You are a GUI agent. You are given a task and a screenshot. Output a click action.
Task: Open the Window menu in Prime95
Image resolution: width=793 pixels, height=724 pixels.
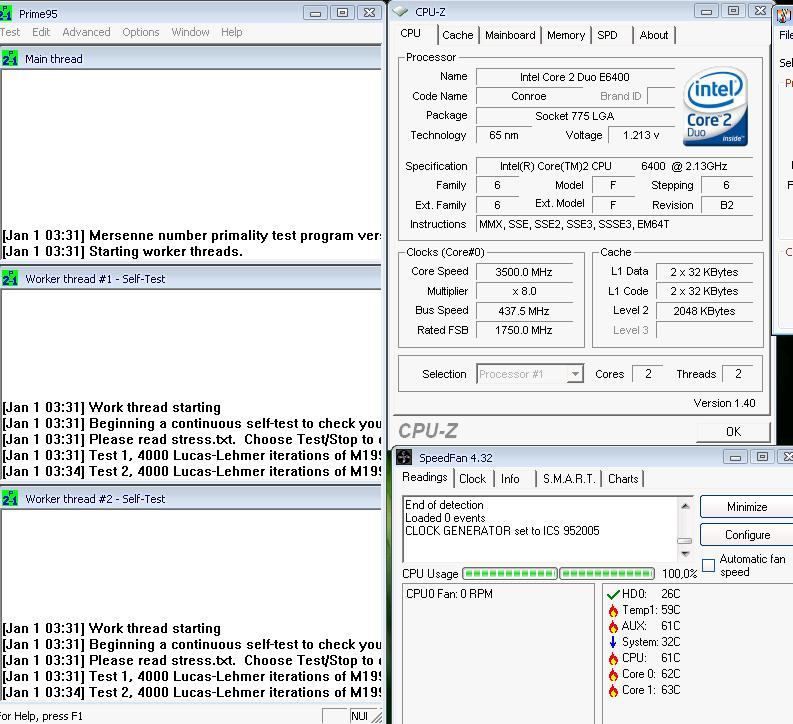click(x=190, y=32)
